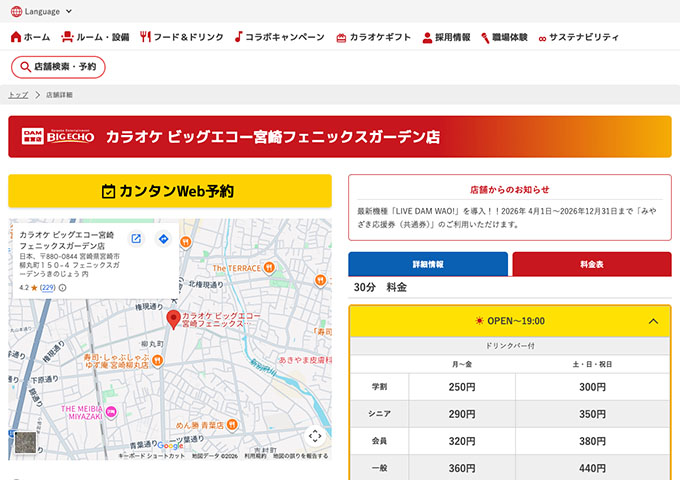The width and height of the screenshot is (680, 480).
Task: Click the 30分 料金 heading
Action: 380,287
